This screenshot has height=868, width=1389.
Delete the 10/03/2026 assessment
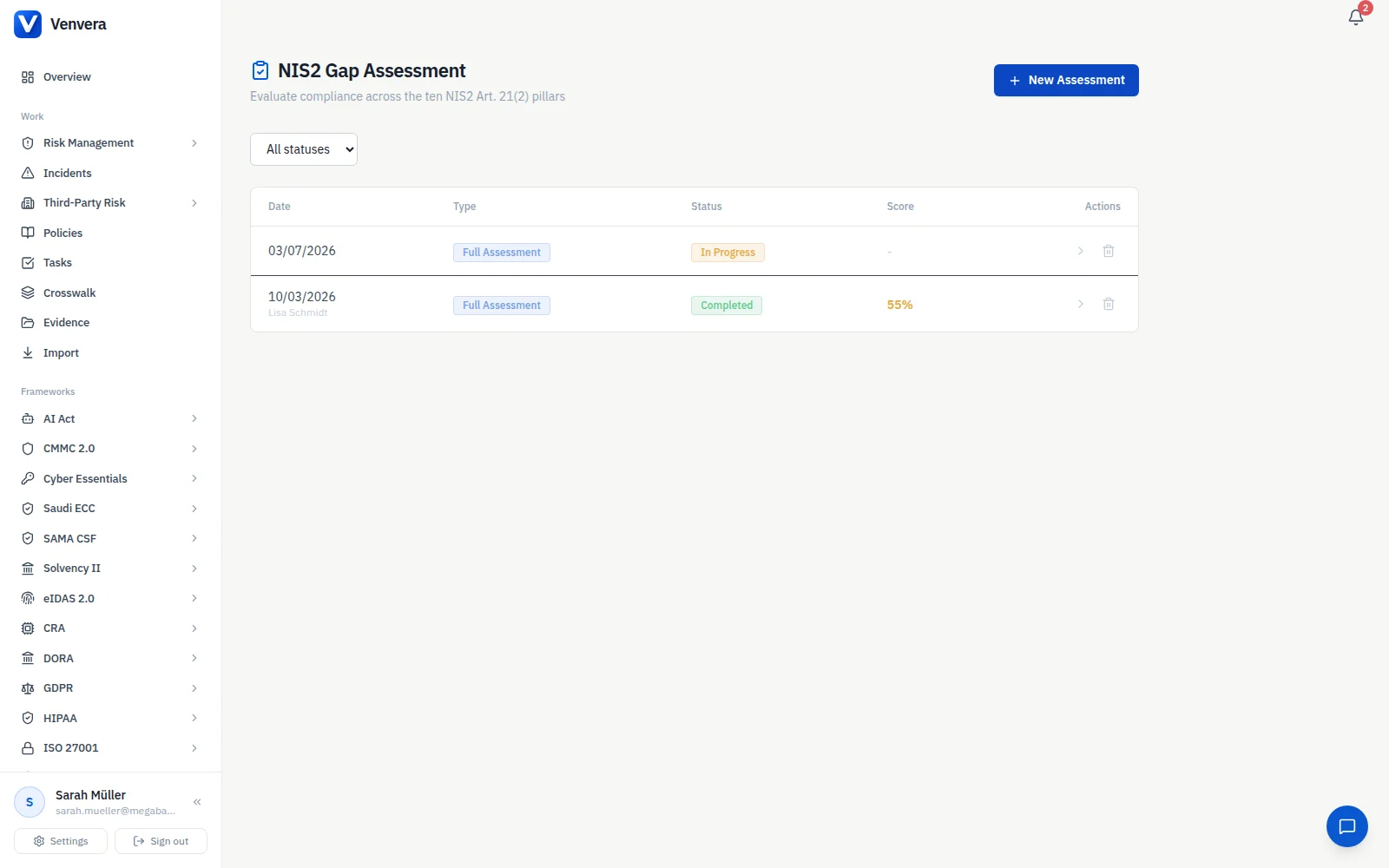pos(1109,304)
